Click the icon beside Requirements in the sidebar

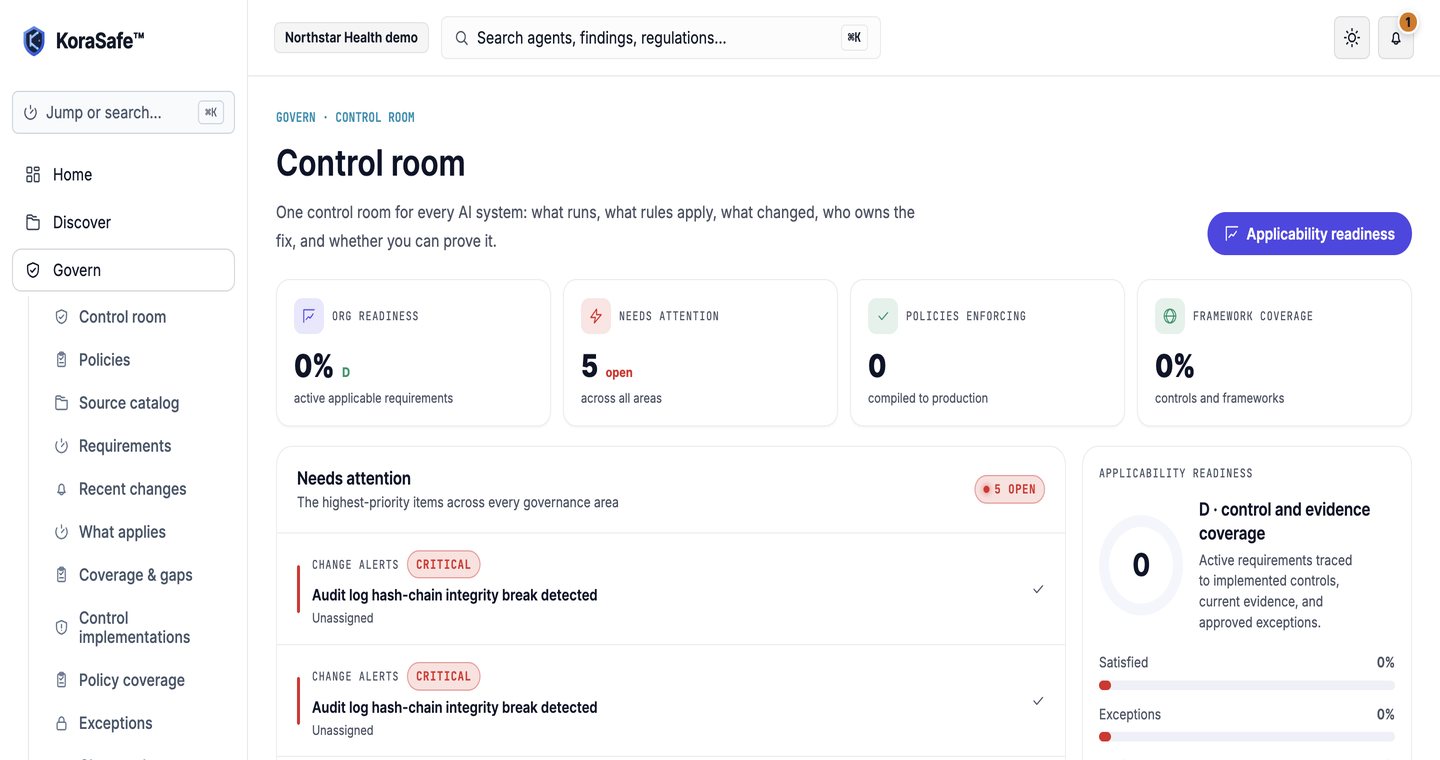(61, 446)
